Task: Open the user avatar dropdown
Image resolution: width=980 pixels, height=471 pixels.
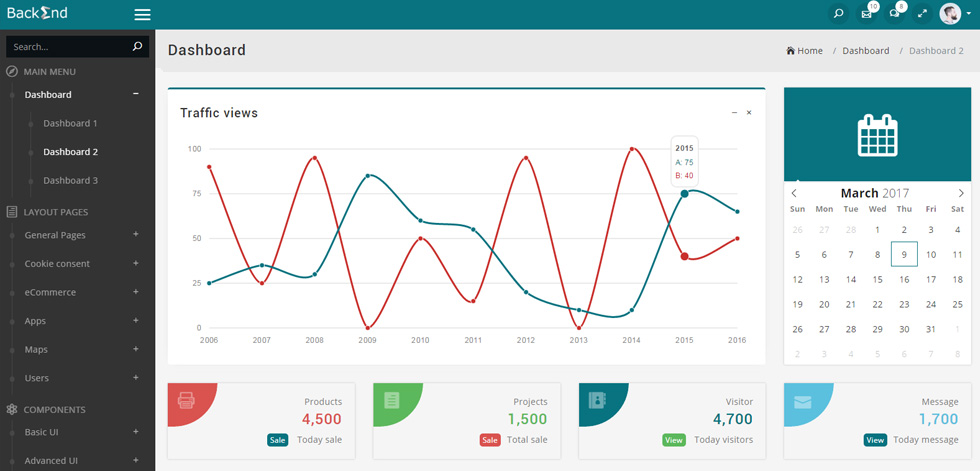Action: (x=954, y=13)
